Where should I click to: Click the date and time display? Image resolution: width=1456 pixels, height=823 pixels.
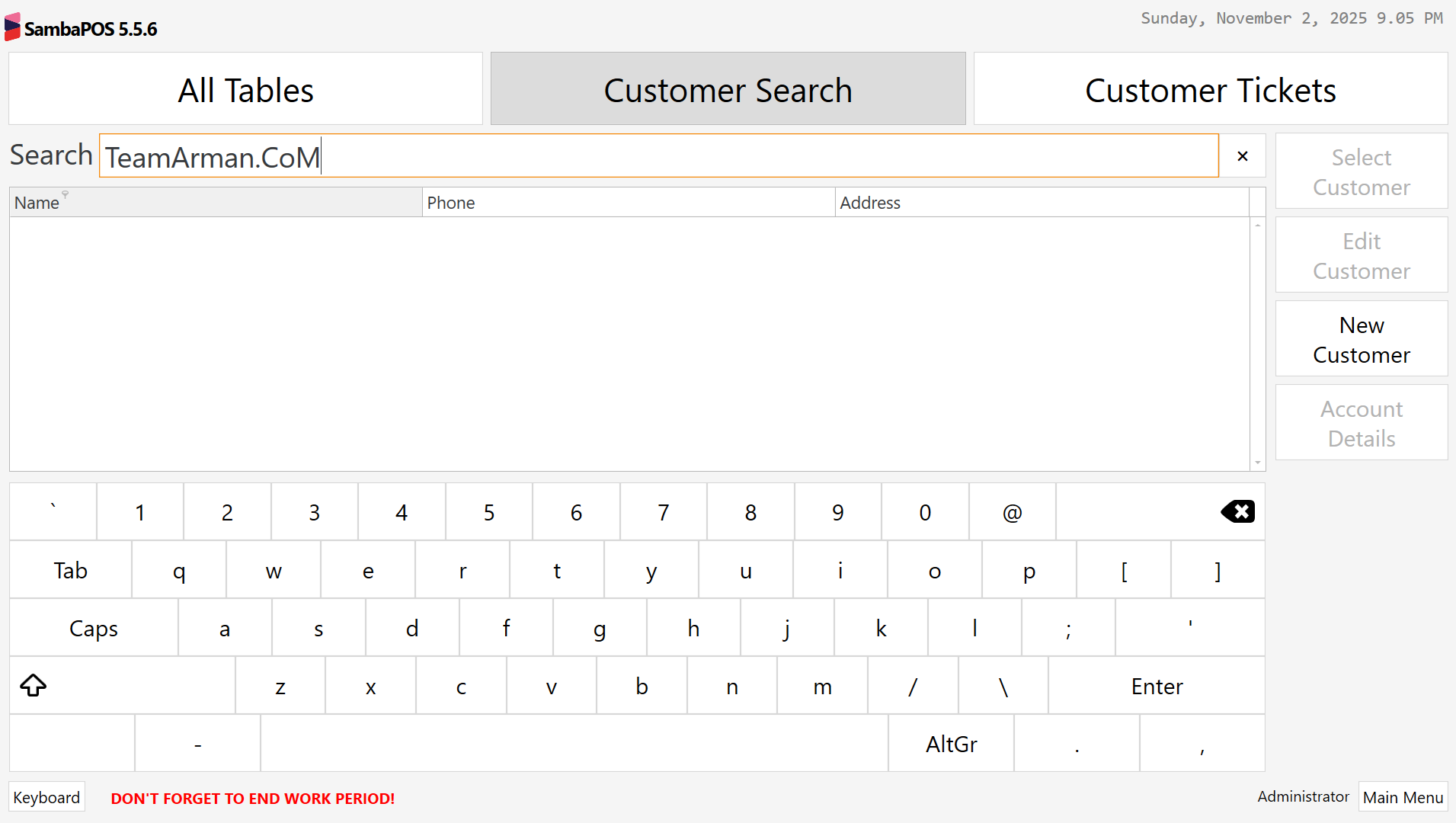pos(1291,18)
